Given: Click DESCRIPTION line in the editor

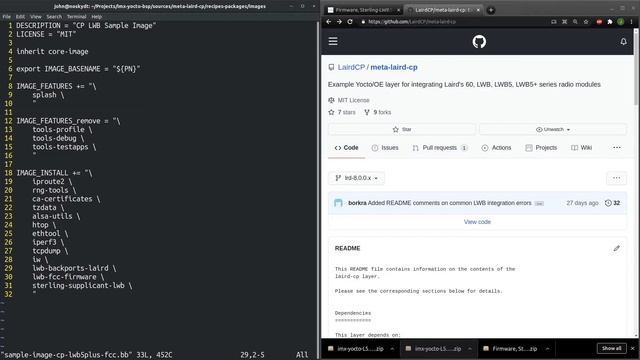Looking at the screenshot, I should pyautogui.click(x=86, y=25).
